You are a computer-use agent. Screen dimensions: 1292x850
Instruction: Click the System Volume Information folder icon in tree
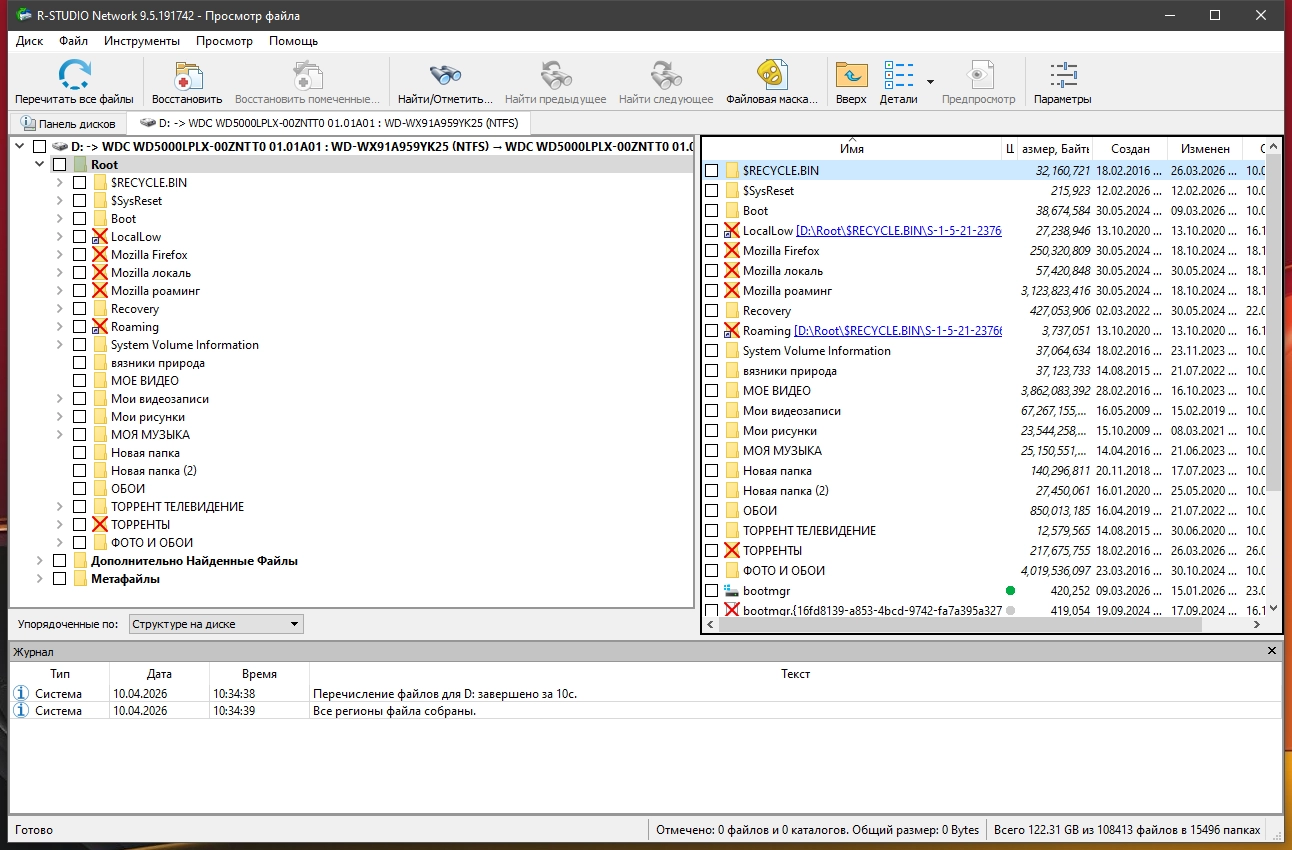(100, 345)
